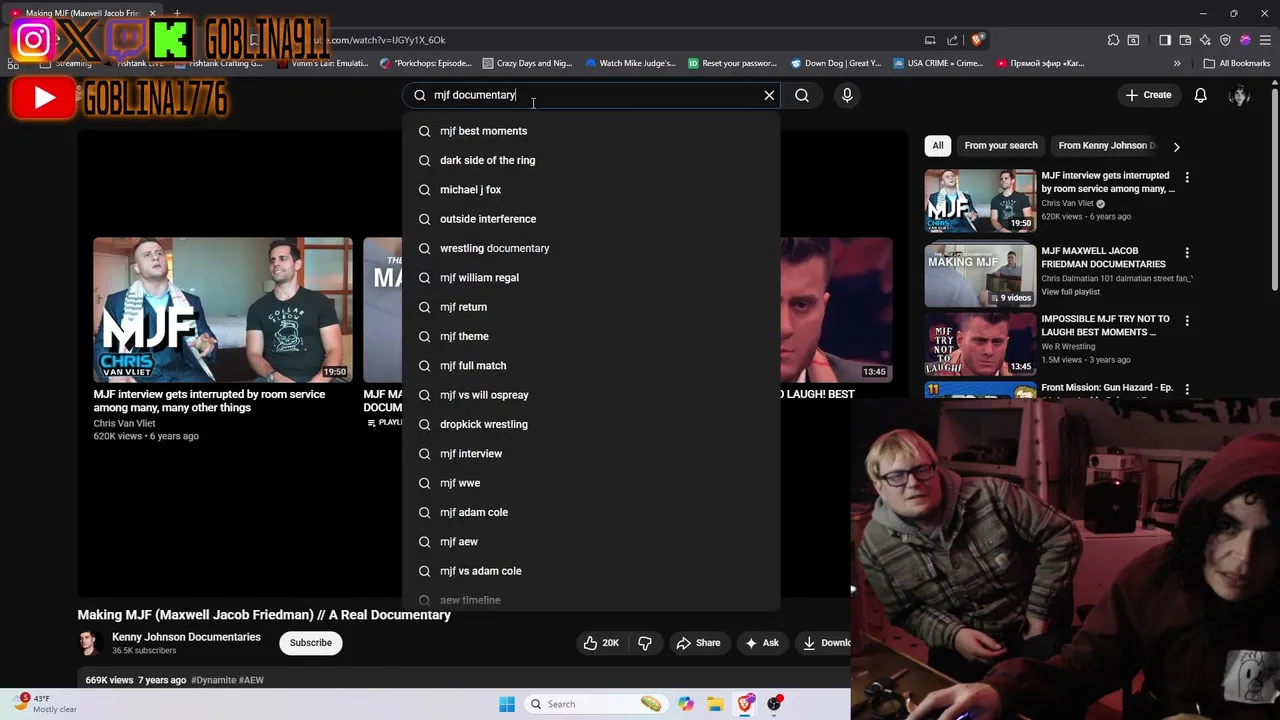Share the Making MJF video

pyautogui.click(x=698, y=643)
